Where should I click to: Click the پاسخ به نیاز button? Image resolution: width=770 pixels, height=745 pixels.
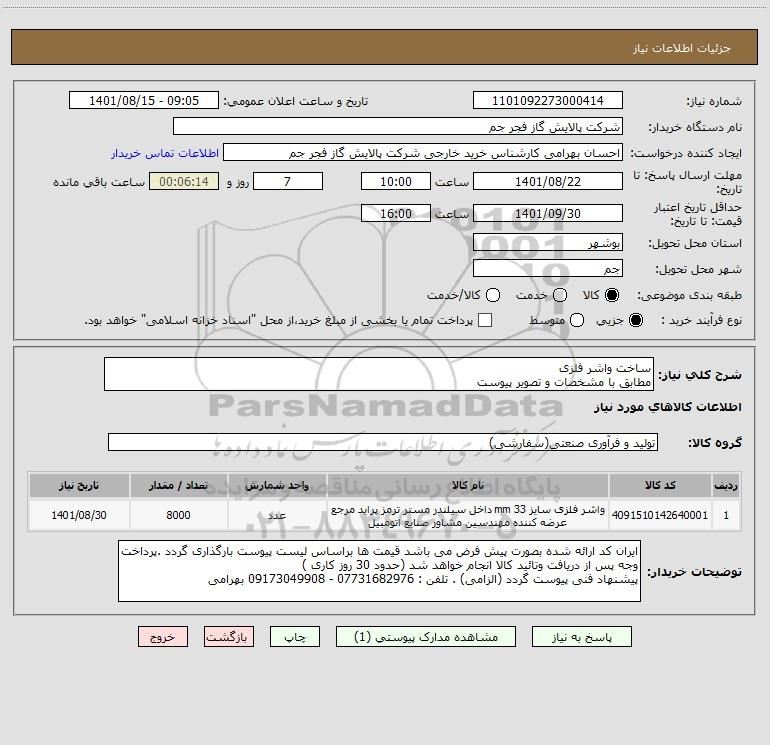click(582, 637)
